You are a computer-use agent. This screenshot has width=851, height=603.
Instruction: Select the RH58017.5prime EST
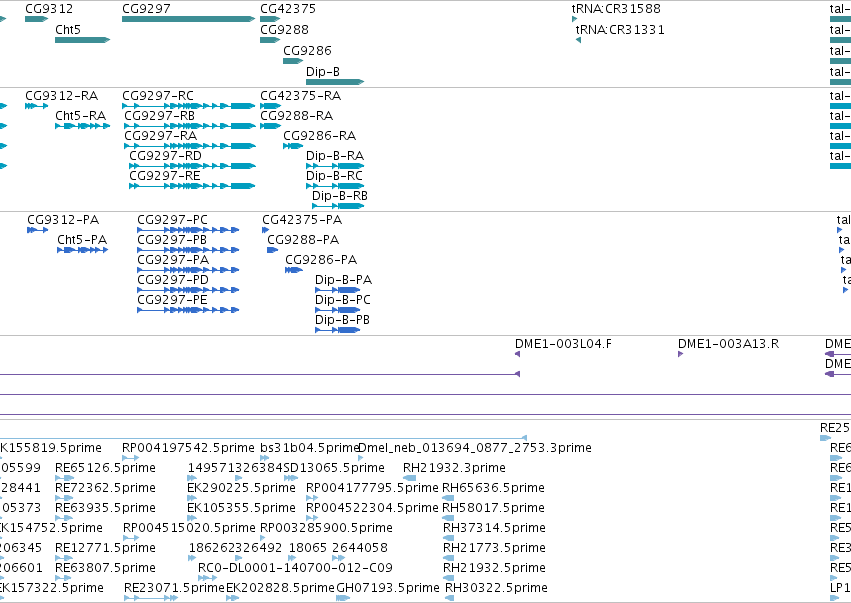click(448, 518)
